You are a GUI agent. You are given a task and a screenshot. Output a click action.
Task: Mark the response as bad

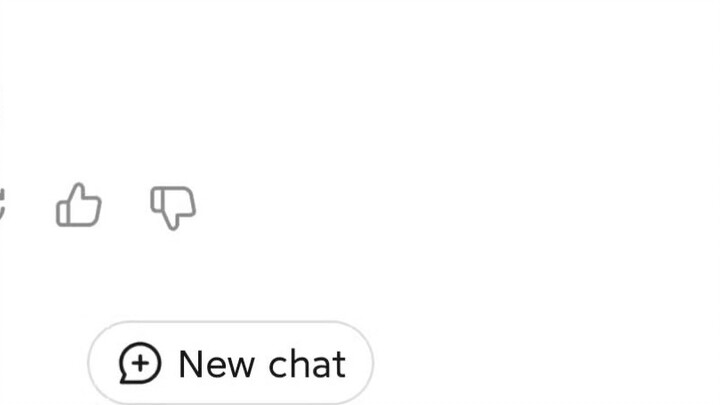[x=173, y=208]
